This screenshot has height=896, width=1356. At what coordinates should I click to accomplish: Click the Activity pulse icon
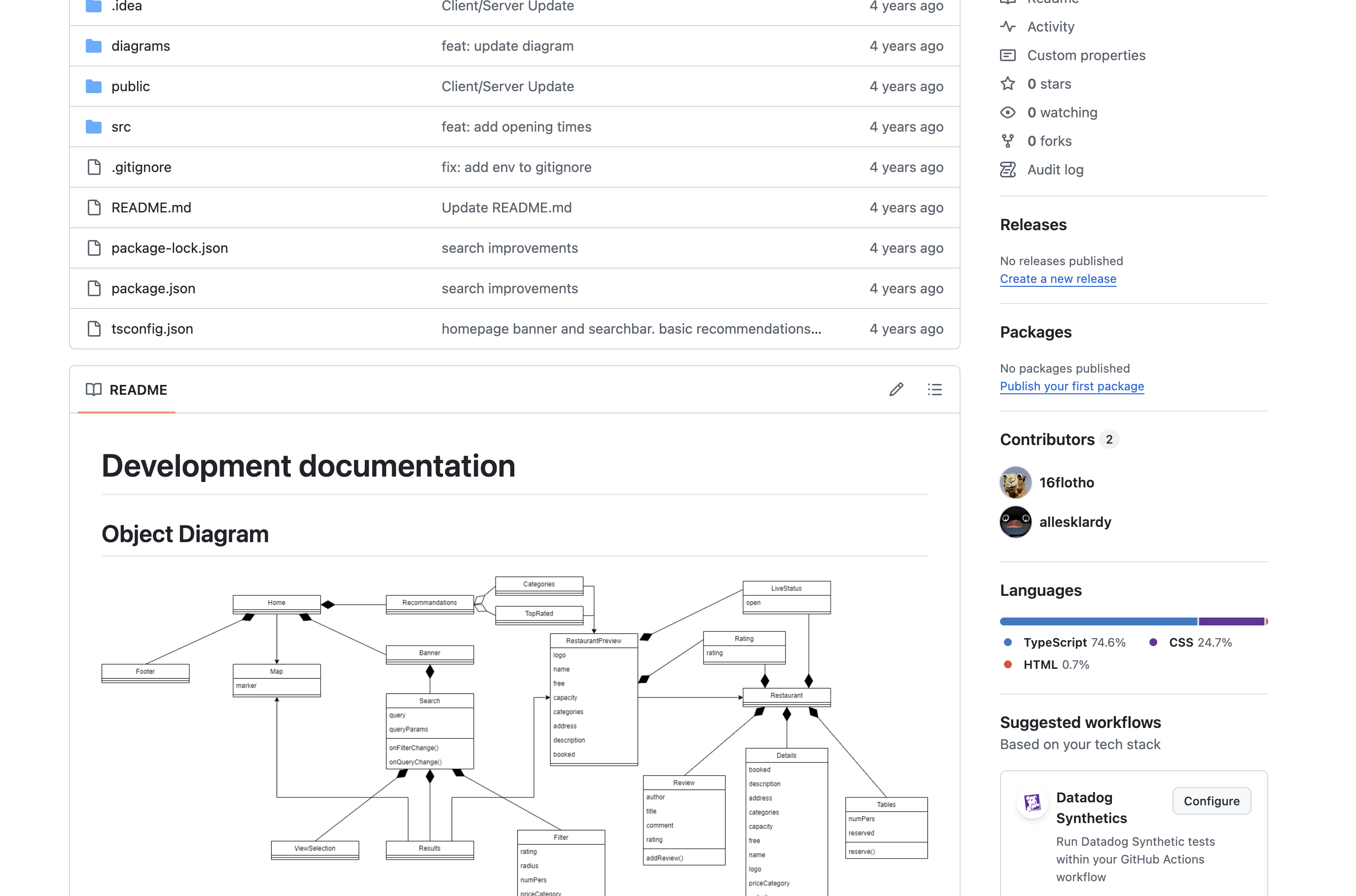pos(1007,27)
